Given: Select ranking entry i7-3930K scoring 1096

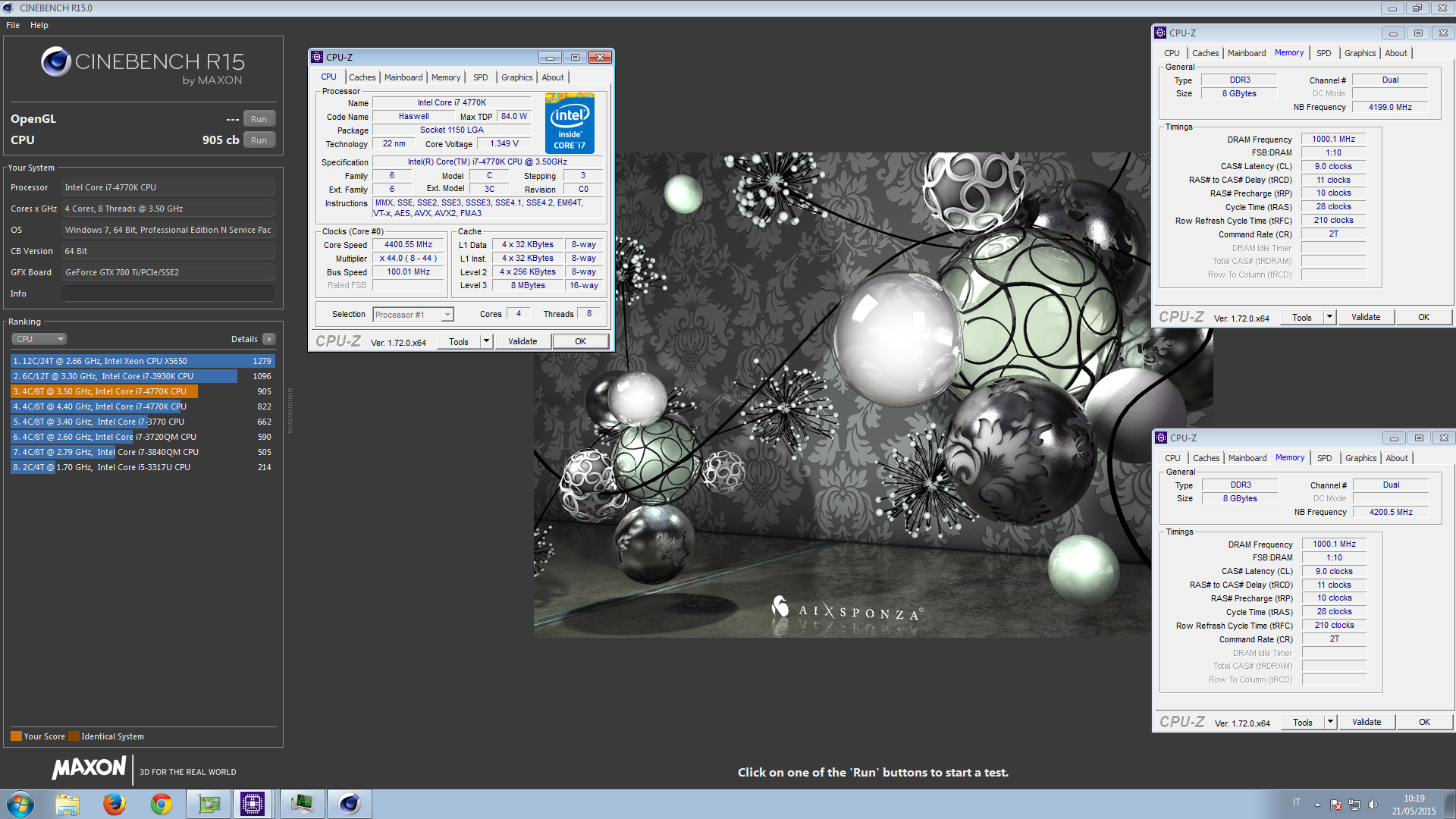Looking at the screenshot, I should 143,376.
